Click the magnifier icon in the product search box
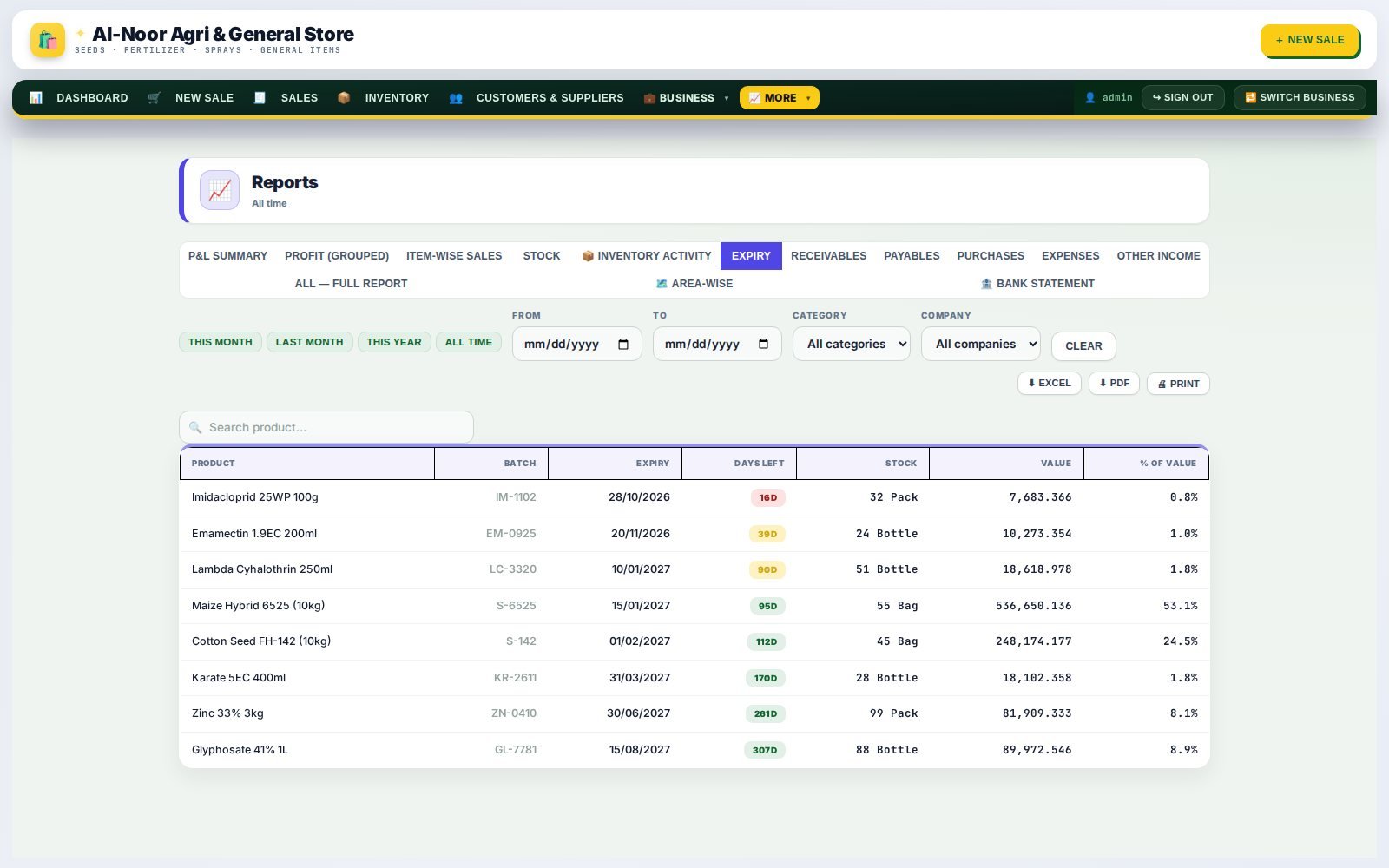Screen dimensions: 1389x868 click(x=195, y=427)
